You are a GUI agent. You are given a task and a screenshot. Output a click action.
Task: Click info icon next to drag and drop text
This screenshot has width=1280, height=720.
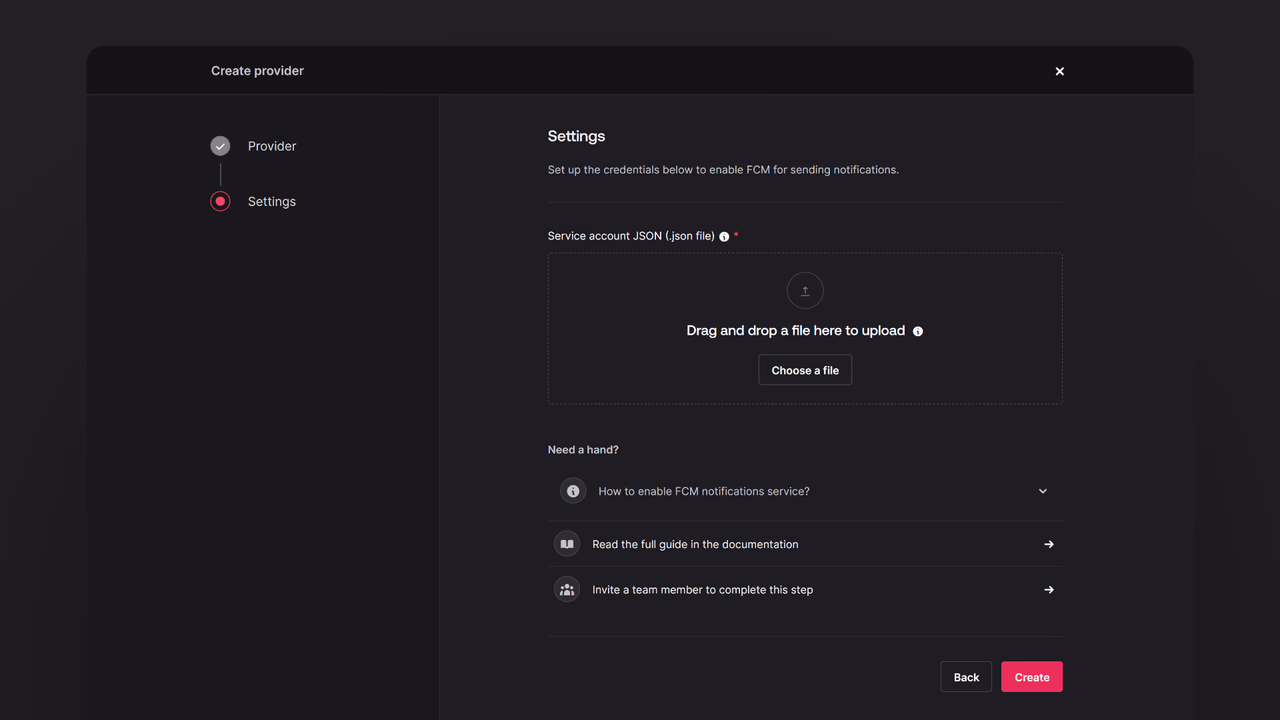click(918, 331)
